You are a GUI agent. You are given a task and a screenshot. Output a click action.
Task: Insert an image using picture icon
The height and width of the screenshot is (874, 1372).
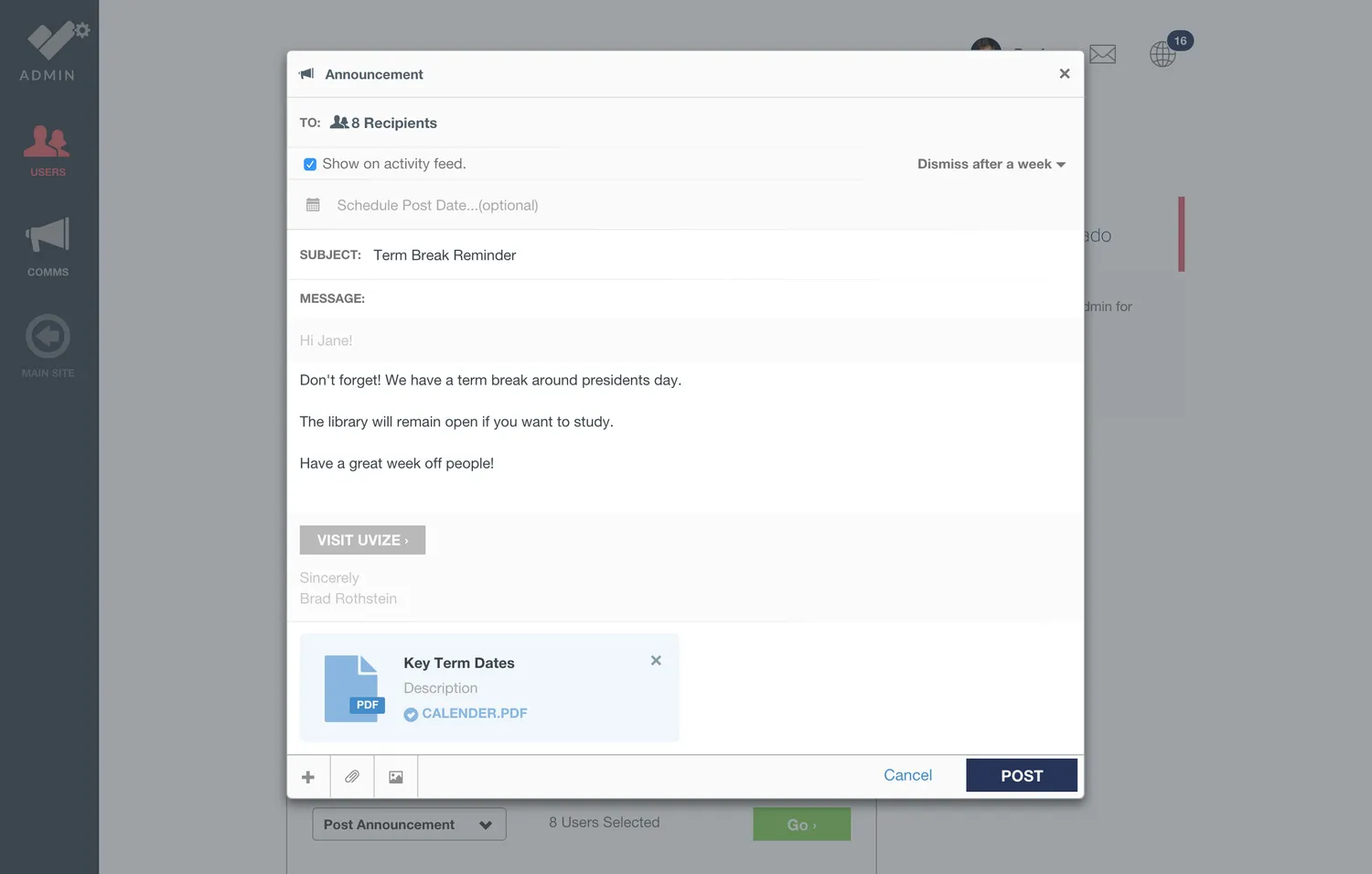click(x=396, y=777)
